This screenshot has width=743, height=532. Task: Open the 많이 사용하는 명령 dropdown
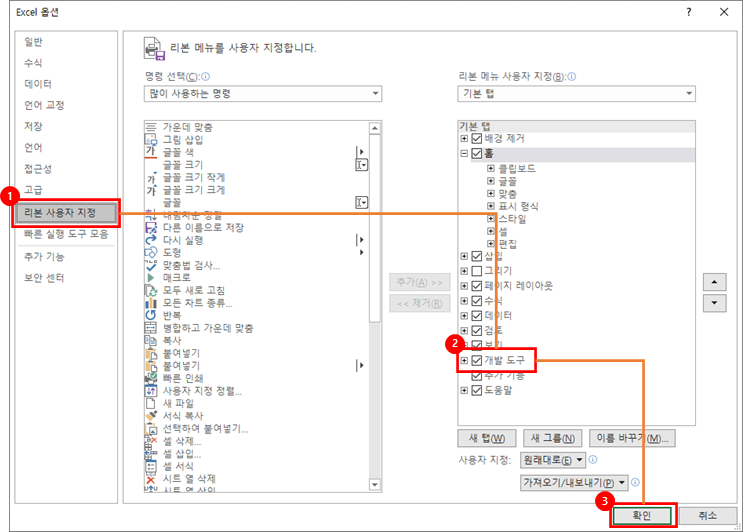(263, 93)
